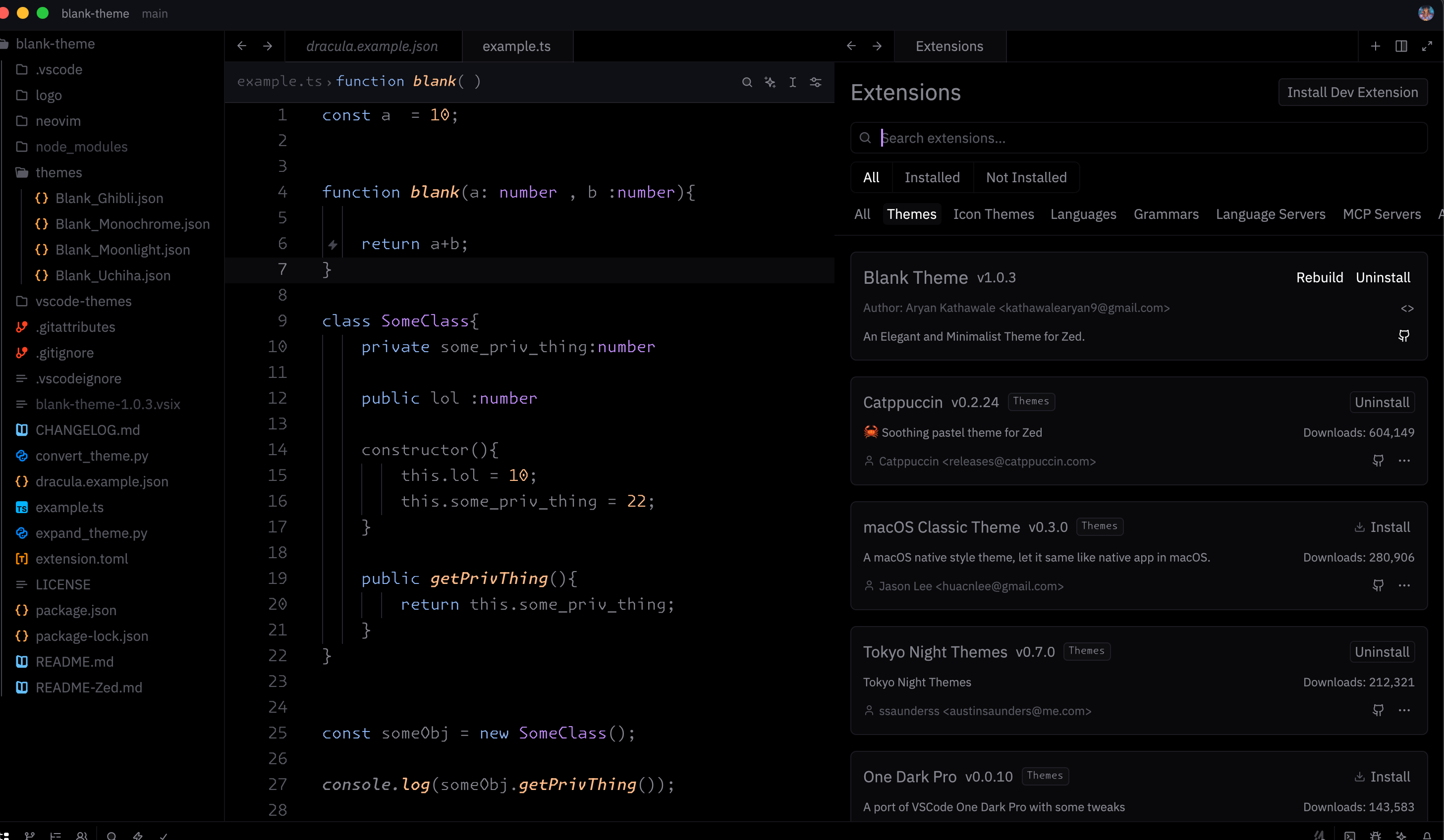Show Not Installed extensions filter
The height and width of the screenshot is (840, 1444).
click(1026, 177)
